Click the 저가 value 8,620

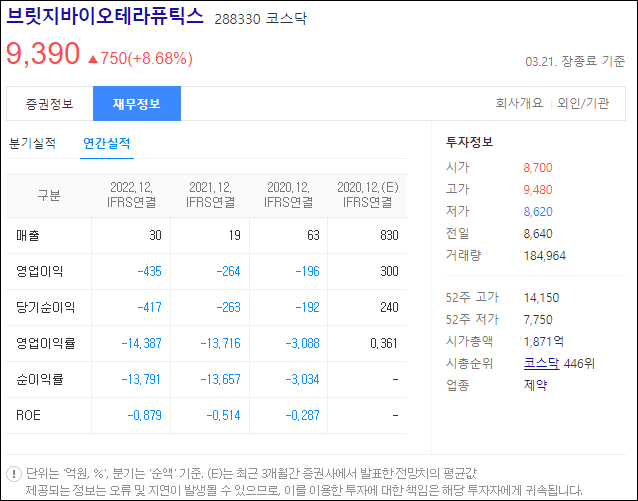click(x=538, y=212)
